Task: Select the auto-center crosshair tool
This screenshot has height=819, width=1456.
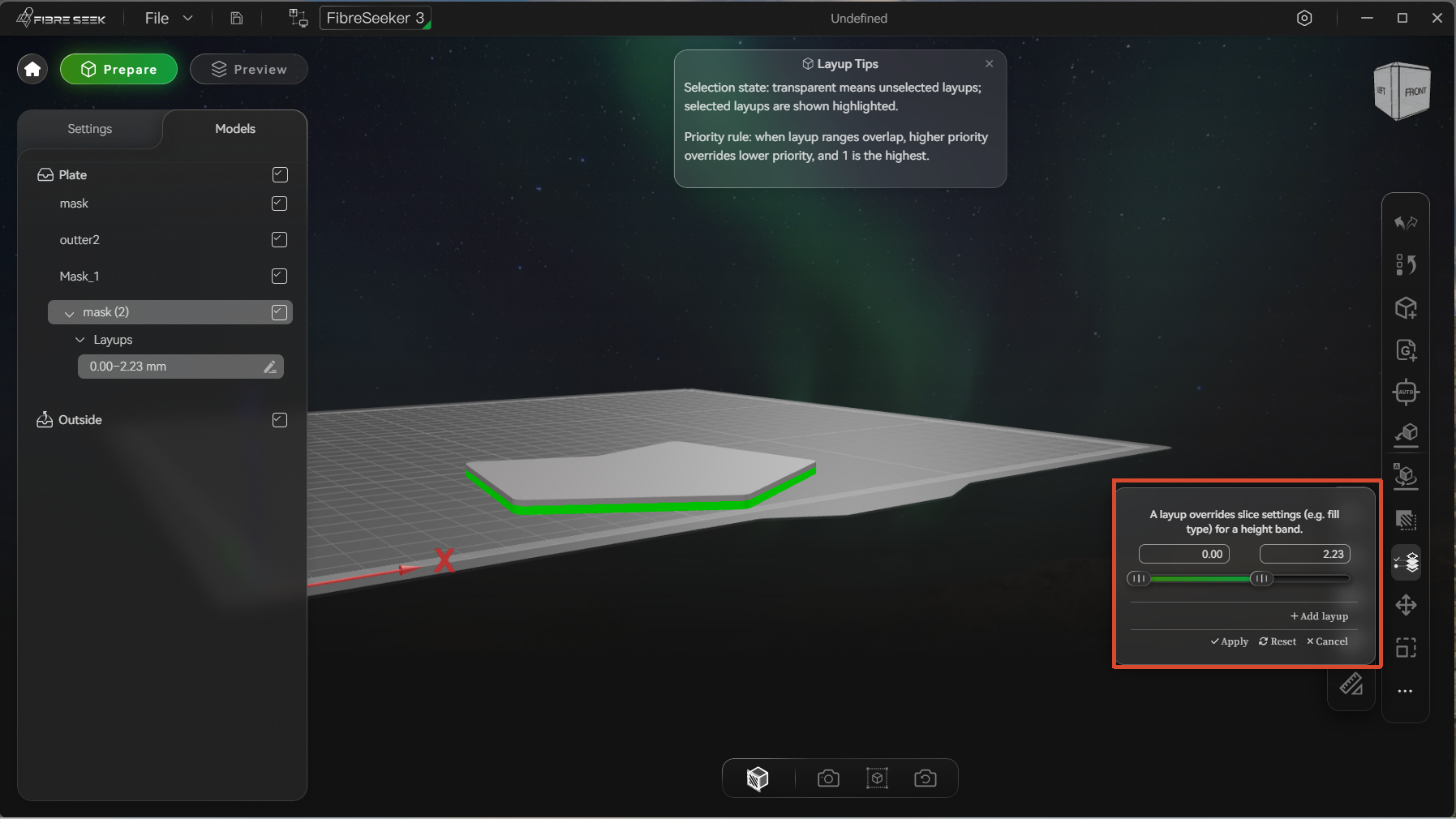Action: tap(1406, 392)
